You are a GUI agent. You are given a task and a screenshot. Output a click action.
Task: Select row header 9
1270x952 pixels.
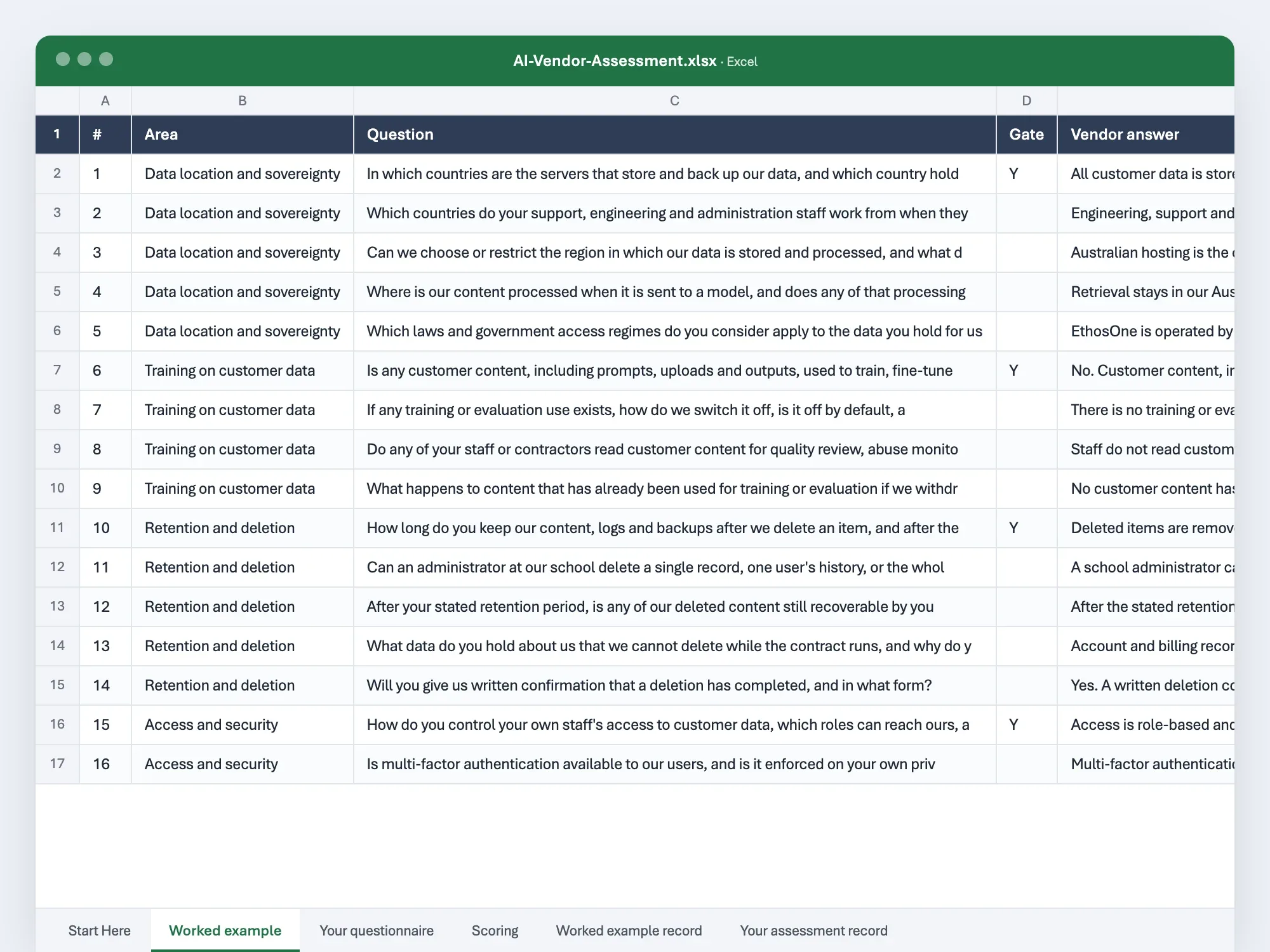pos(57,449)
